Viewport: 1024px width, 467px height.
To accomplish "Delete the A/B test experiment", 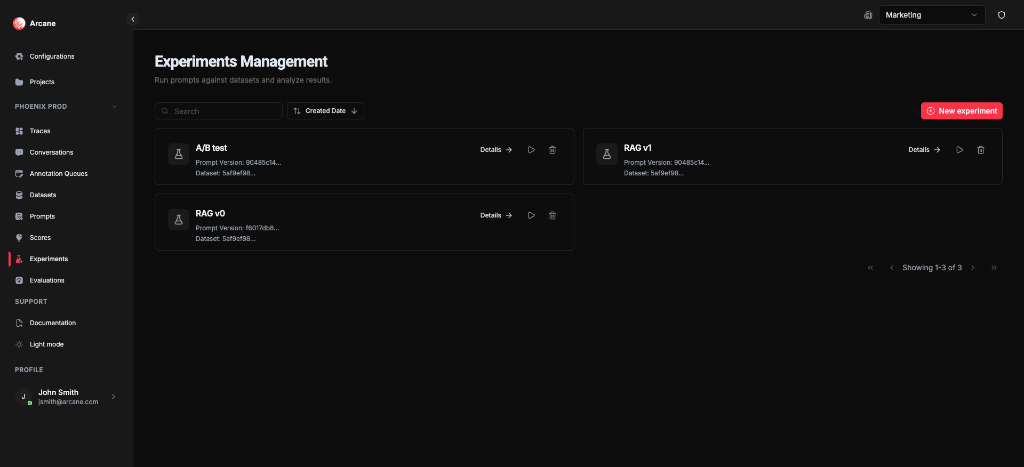I will [552, 150].
